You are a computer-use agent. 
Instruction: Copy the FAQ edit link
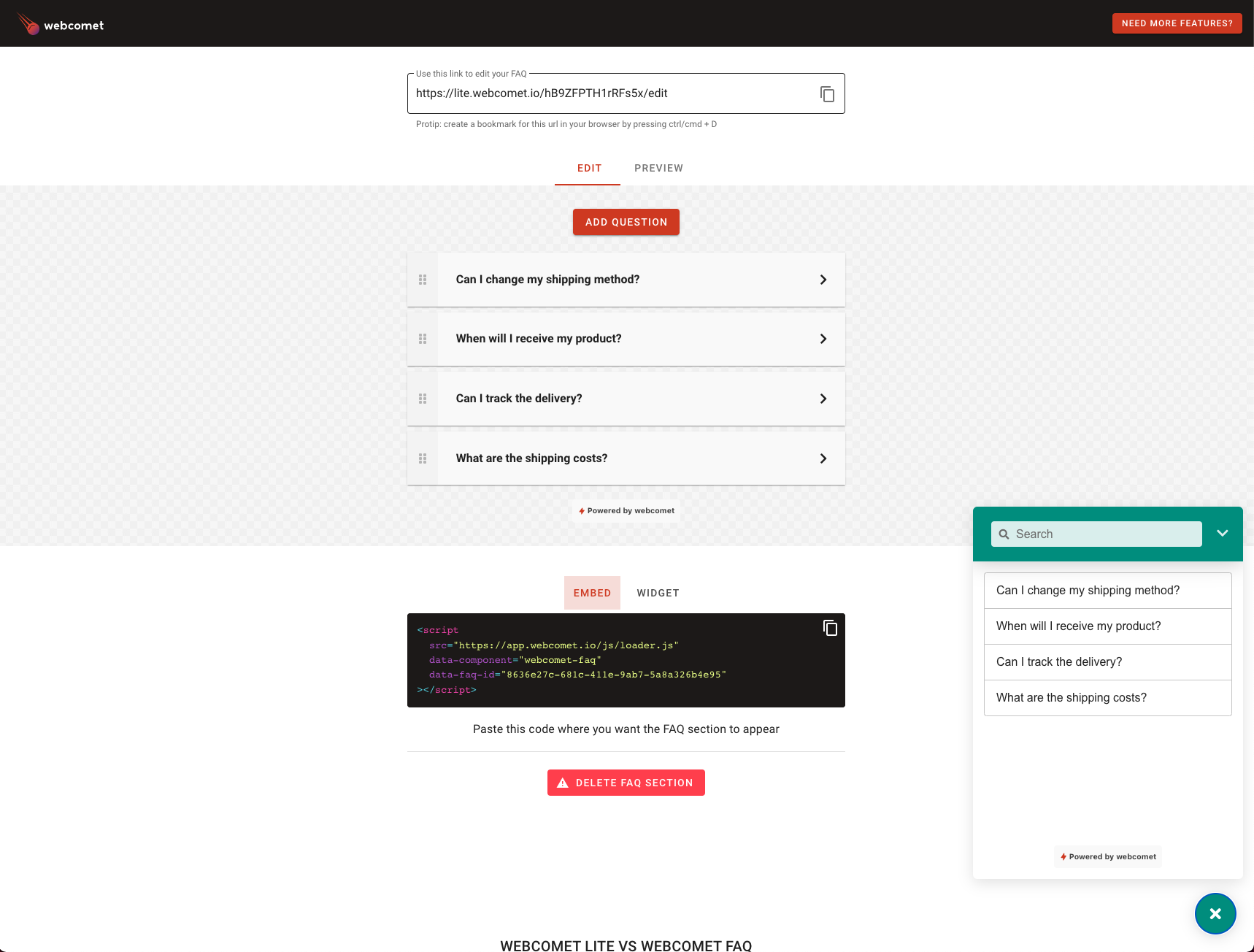coord(827,94)
